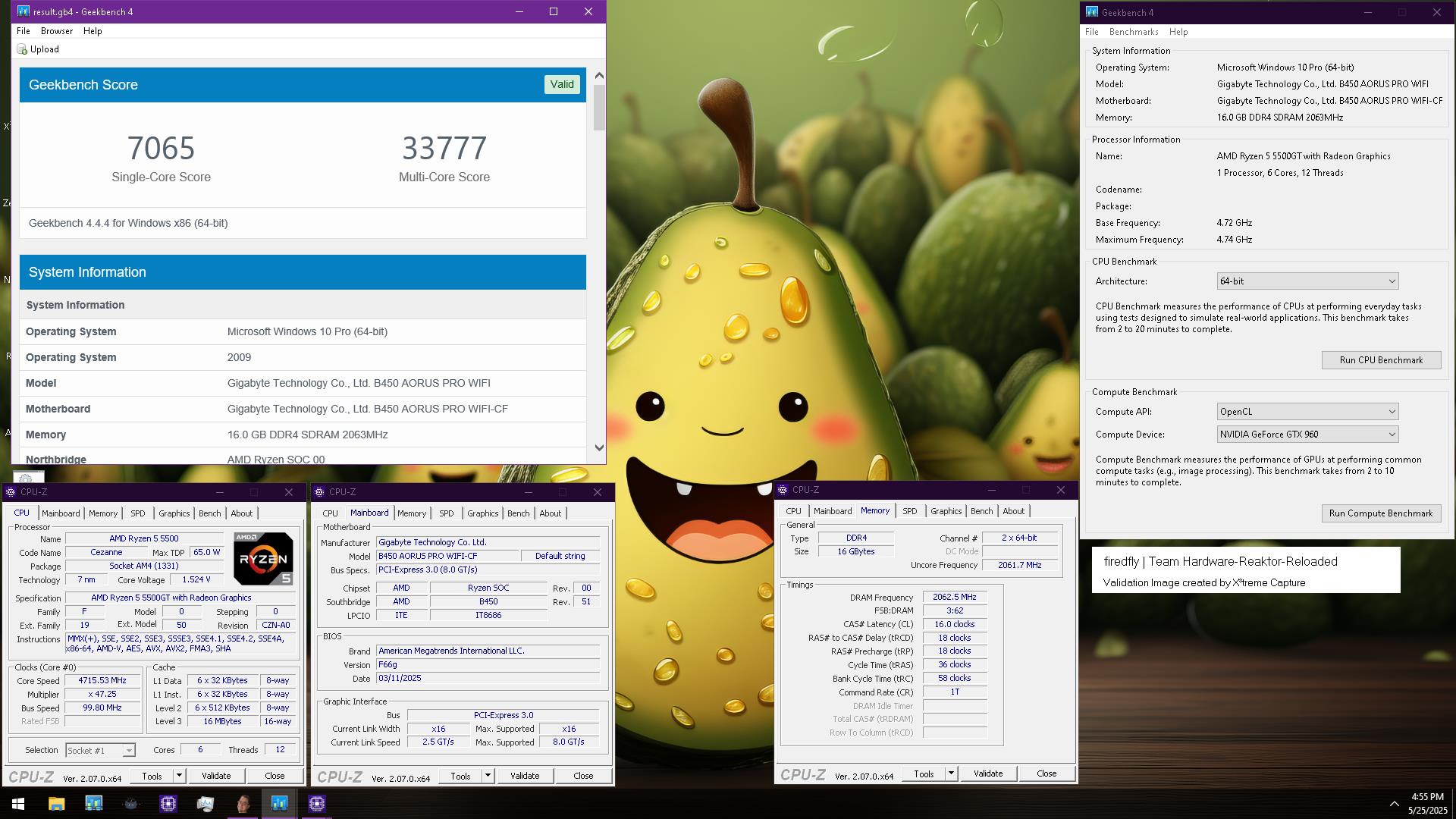Click the Geekbench 4 window title icon
Screen dimensions: 1456x819
1091,12
